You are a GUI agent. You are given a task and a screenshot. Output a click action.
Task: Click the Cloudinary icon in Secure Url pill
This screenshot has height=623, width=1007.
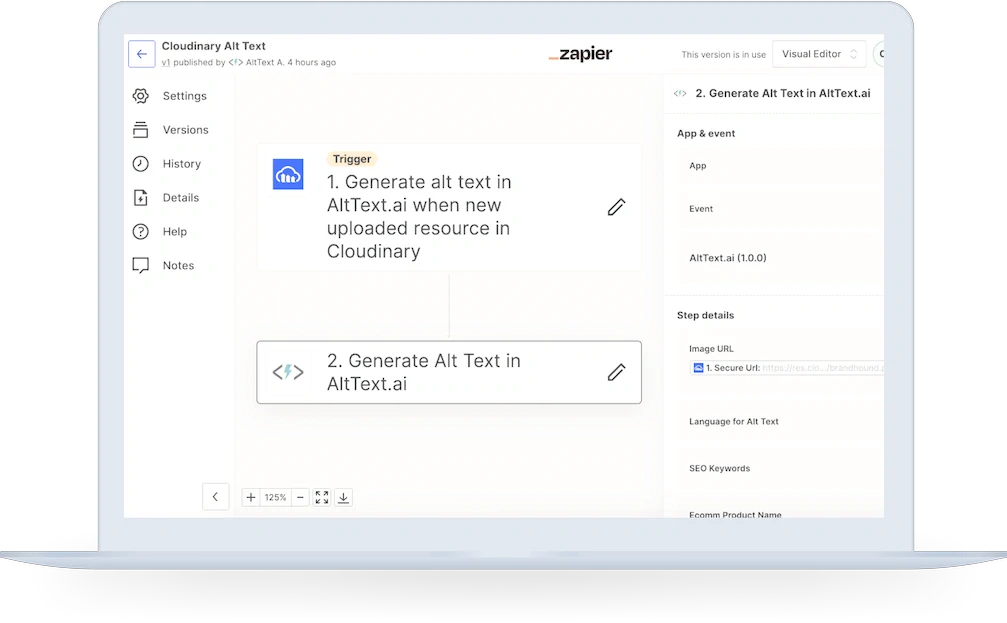(698, 368)
